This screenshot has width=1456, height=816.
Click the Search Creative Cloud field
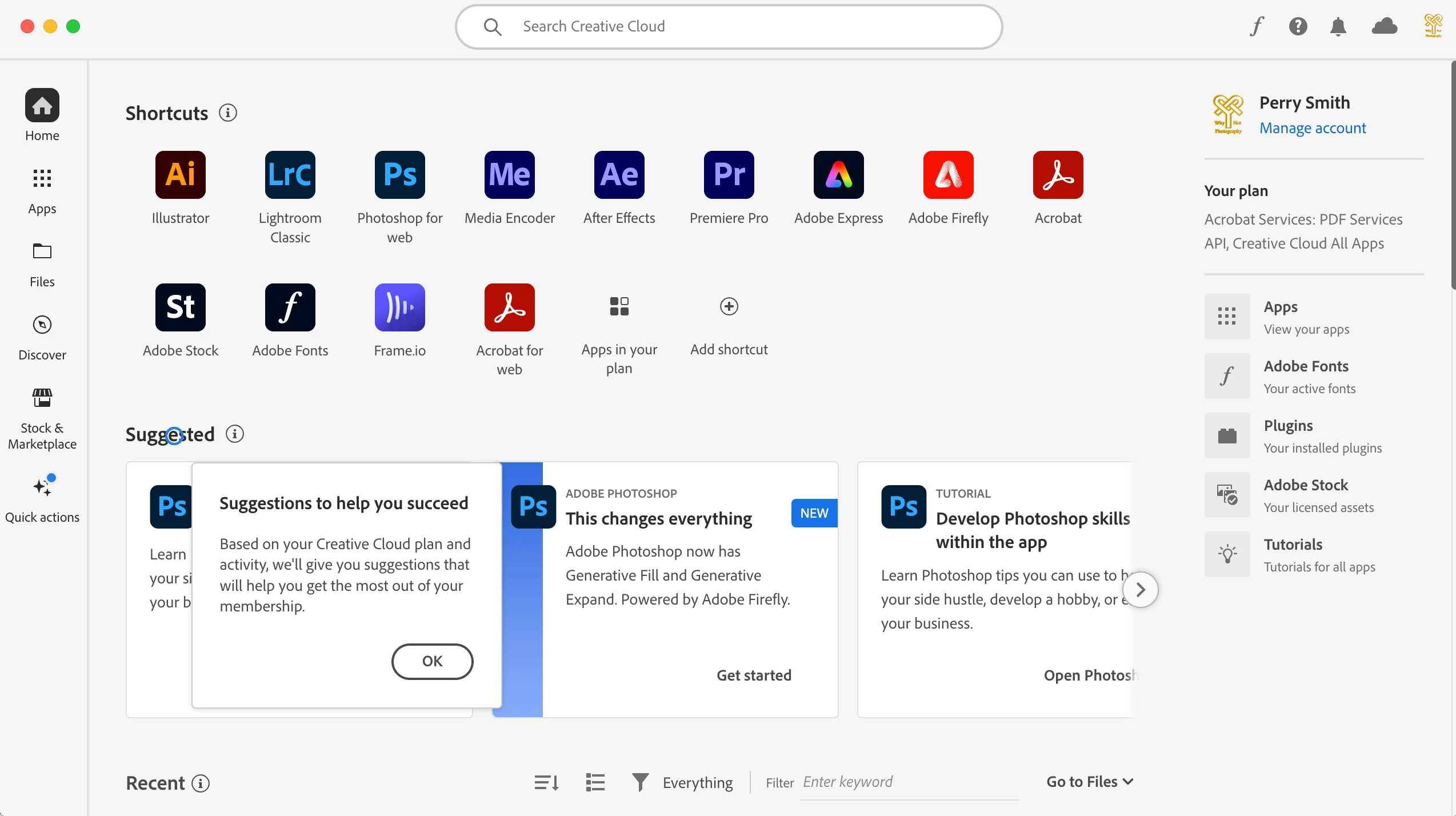[729, 26]
